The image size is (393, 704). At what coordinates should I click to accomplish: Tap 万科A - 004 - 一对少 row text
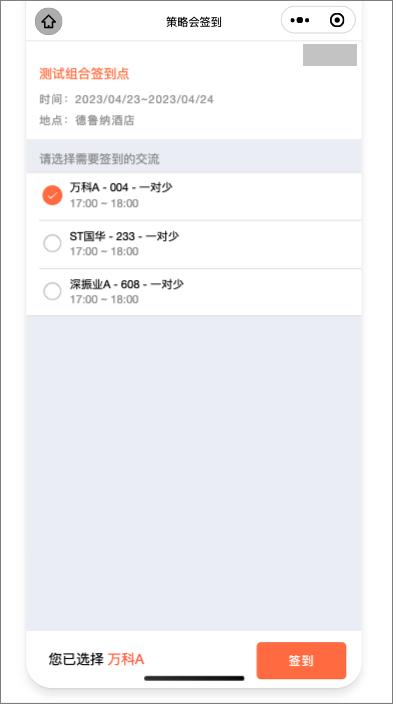point(121,188)
